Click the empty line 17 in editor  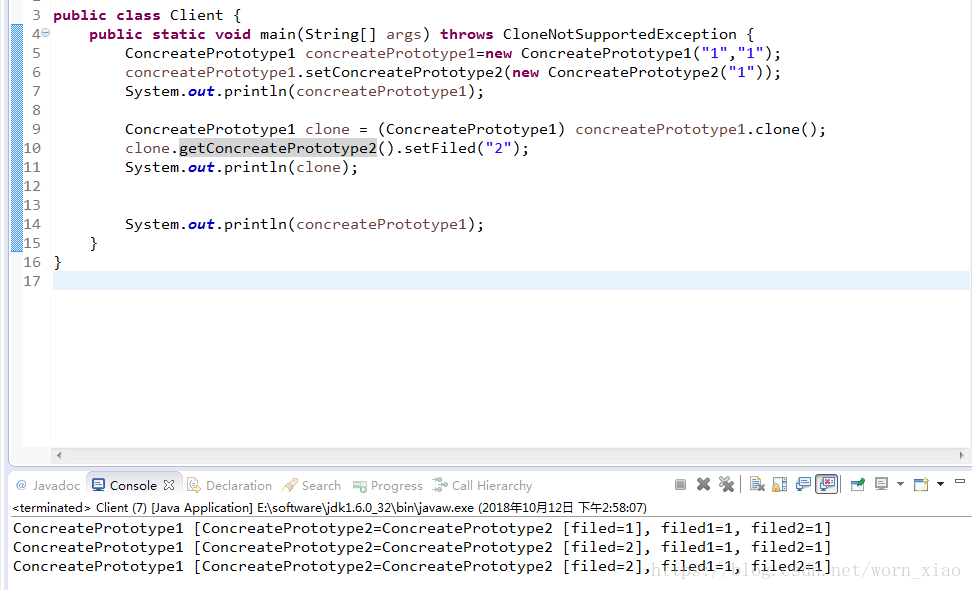click(x=511, y=281)
